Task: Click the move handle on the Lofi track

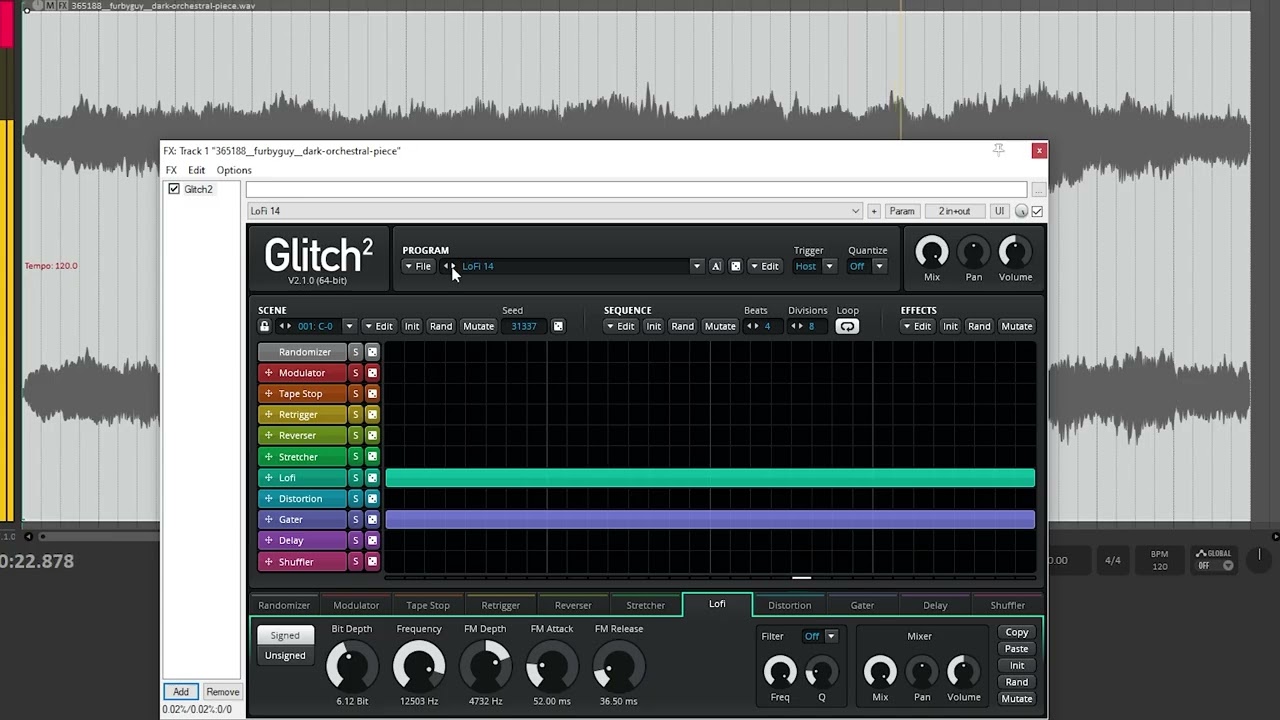Action: (268, 478)
